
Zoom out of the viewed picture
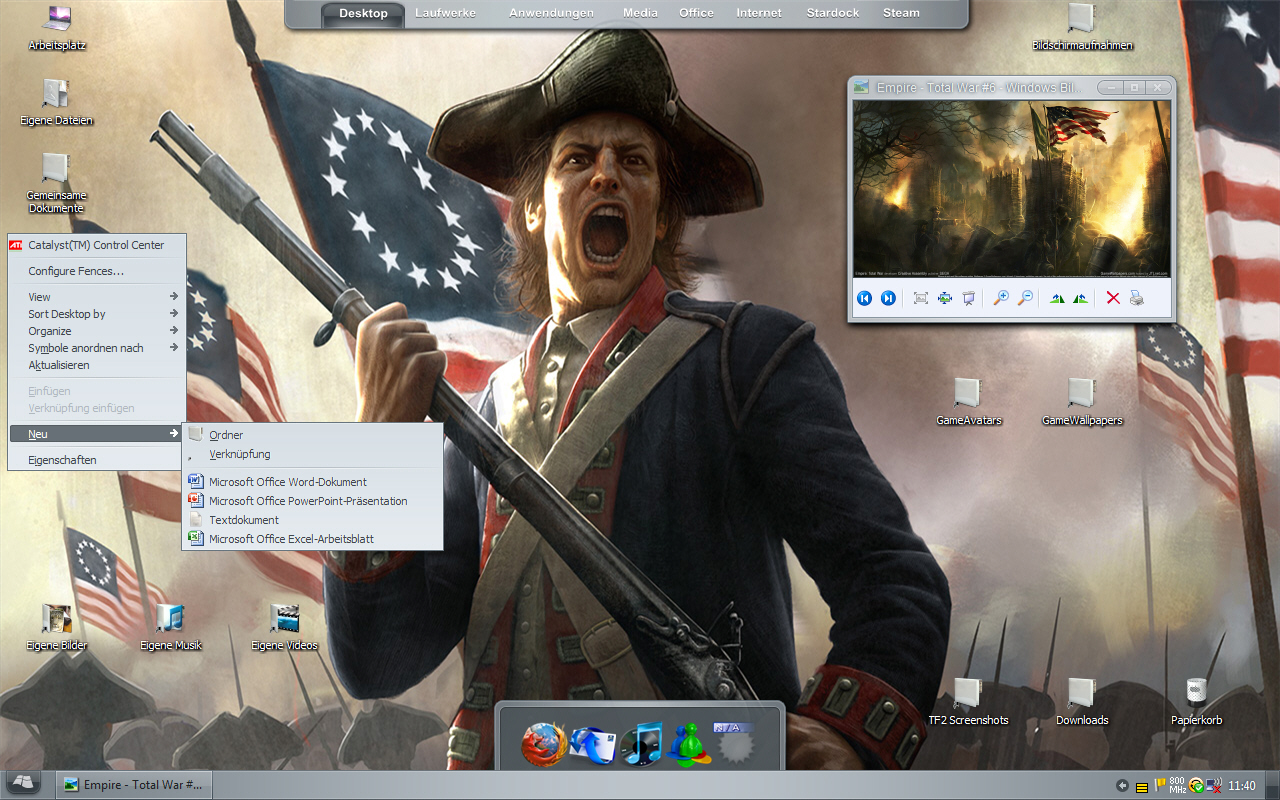coord(1025,298)
